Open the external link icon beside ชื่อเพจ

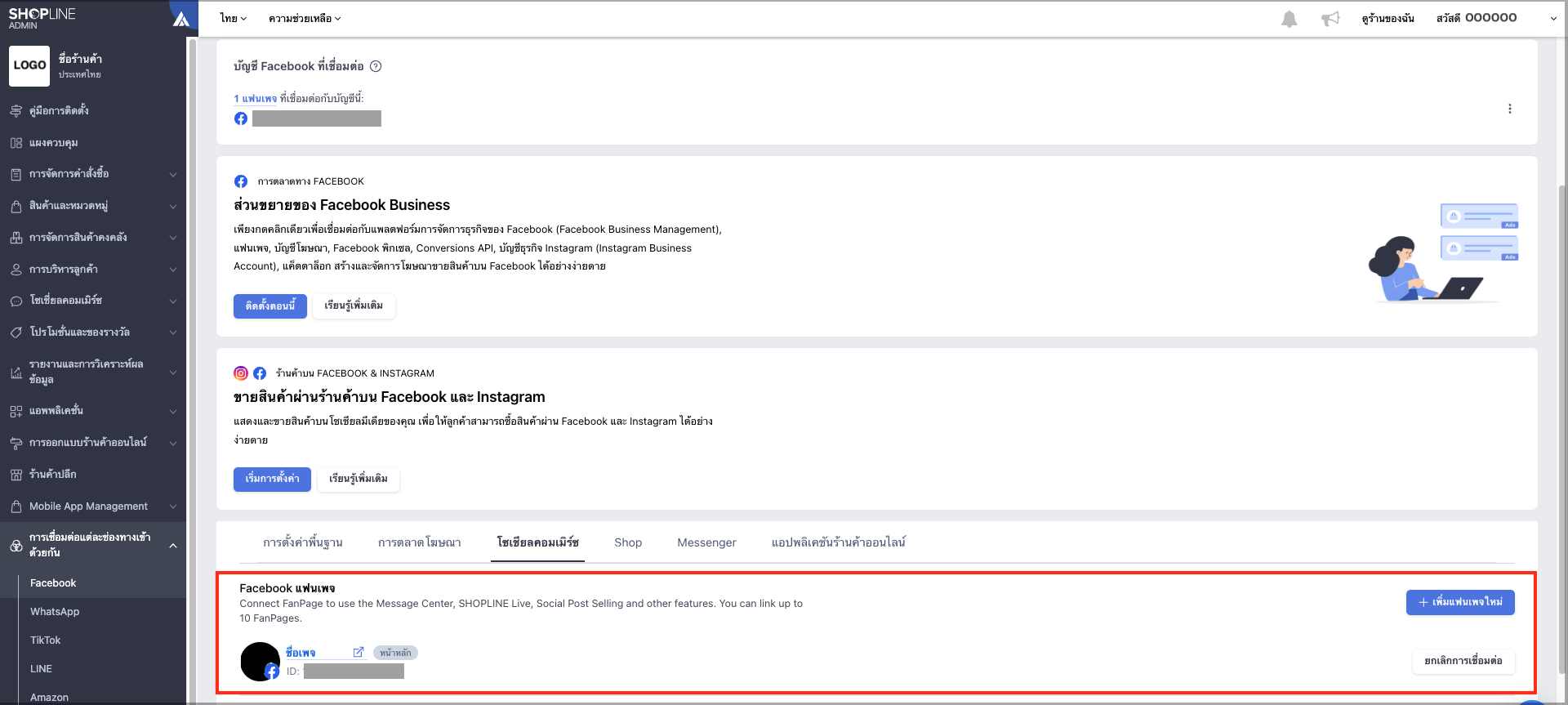click(358, 652)
